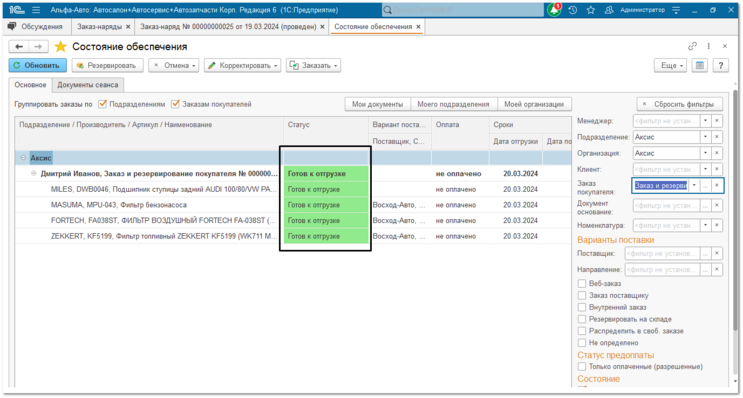Image resolution: width=743 pixels, height=398 pixels.
Task: Switch to Заказ-наряды tab
Action: pos(100,27)
